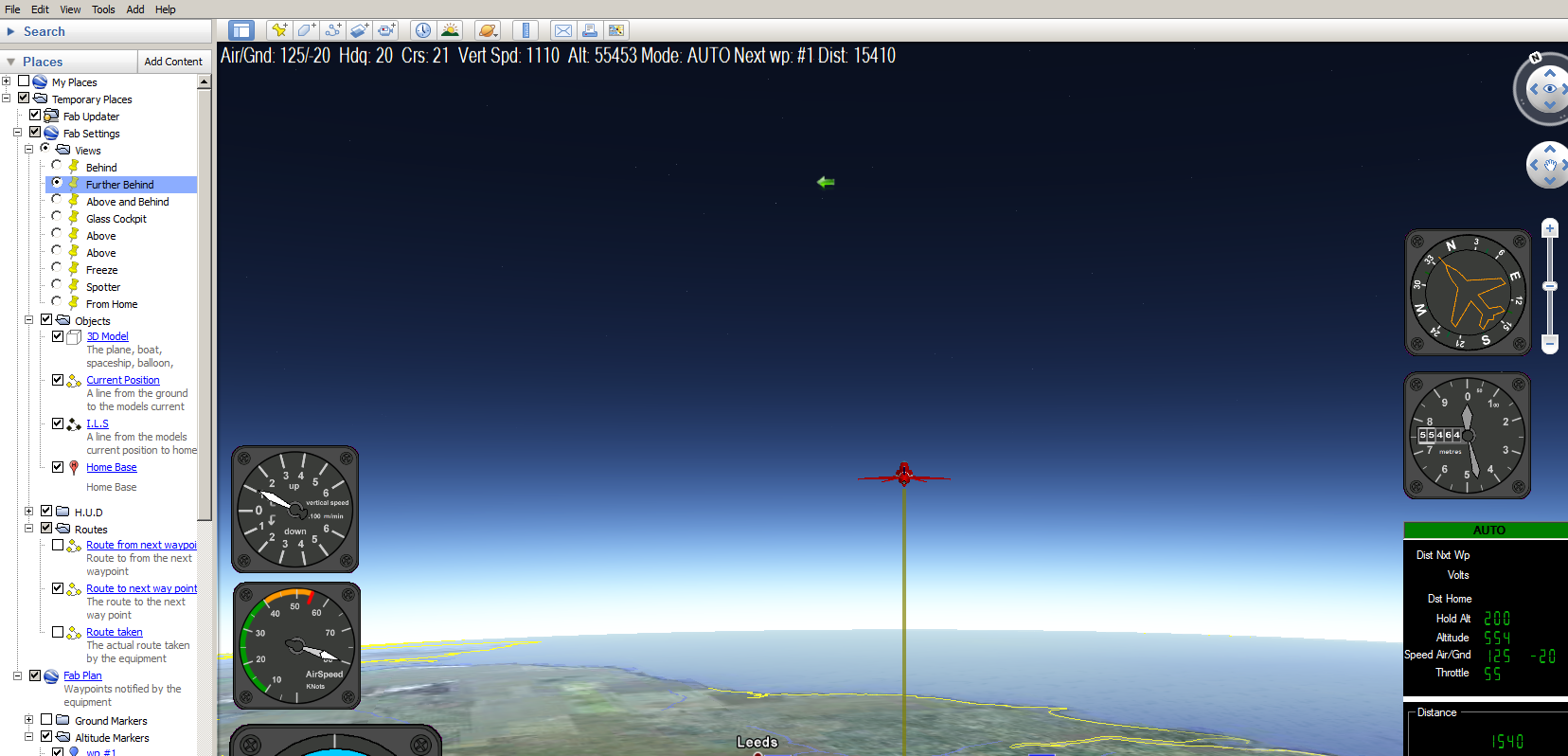Click the green arrow waypoint marker
This screenshot has width=1568, height=756.
pos(826,182)
